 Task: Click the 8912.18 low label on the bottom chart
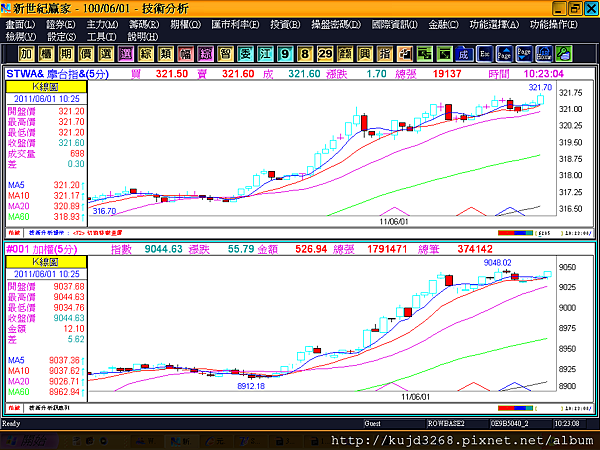[x=251, y=386]
